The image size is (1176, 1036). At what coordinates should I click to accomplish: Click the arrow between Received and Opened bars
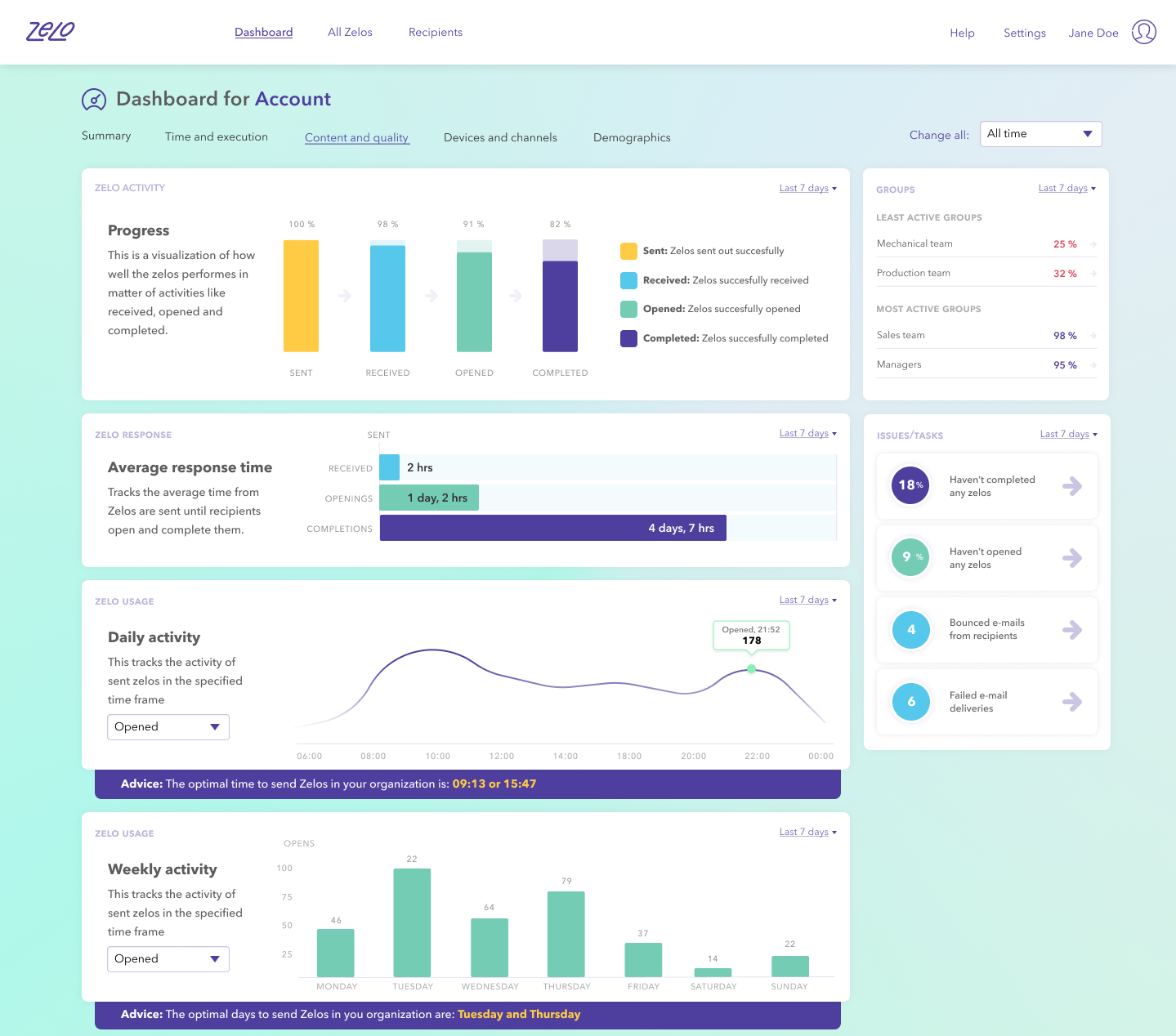pyautogui.click(x=431, y=296)
